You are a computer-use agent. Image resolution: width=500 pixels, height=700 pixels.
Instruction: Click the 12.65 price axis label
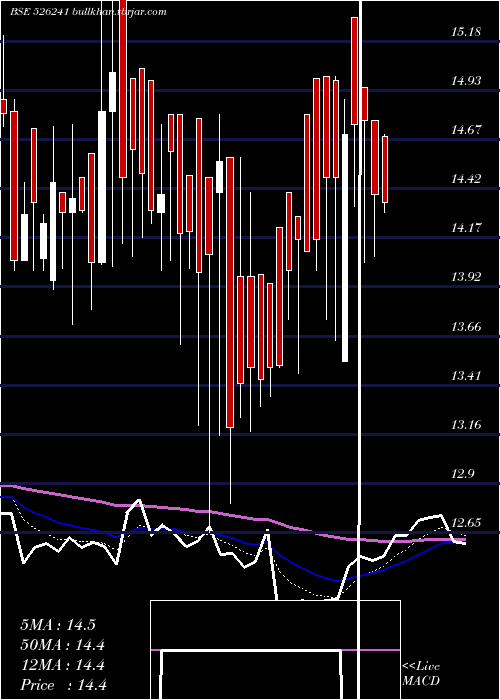[x=466, y=522]
